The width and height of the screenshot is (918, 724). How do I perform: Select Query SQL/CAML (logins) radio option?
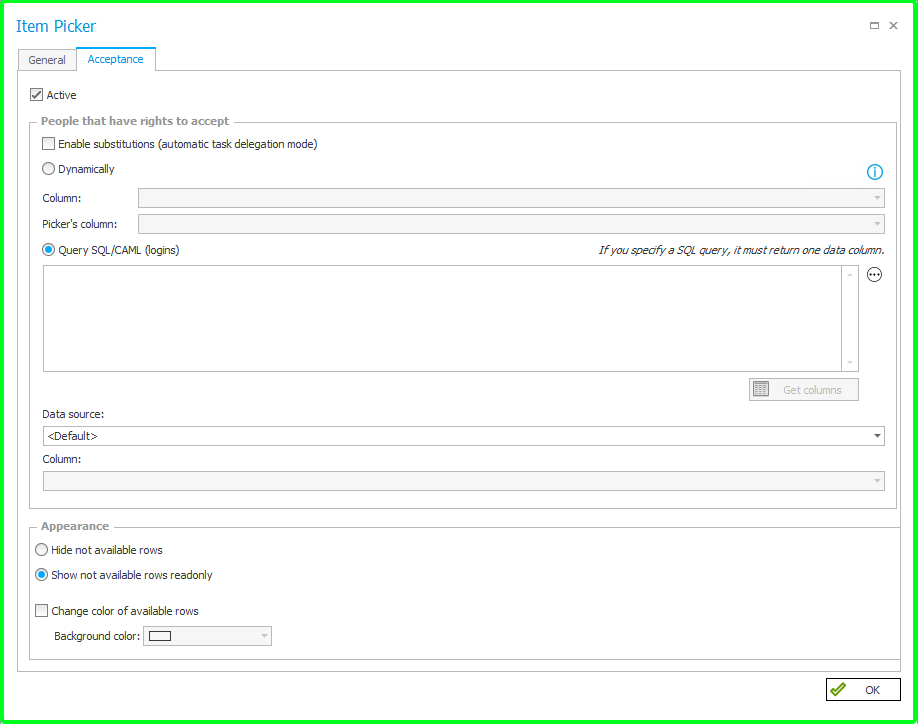49,250
